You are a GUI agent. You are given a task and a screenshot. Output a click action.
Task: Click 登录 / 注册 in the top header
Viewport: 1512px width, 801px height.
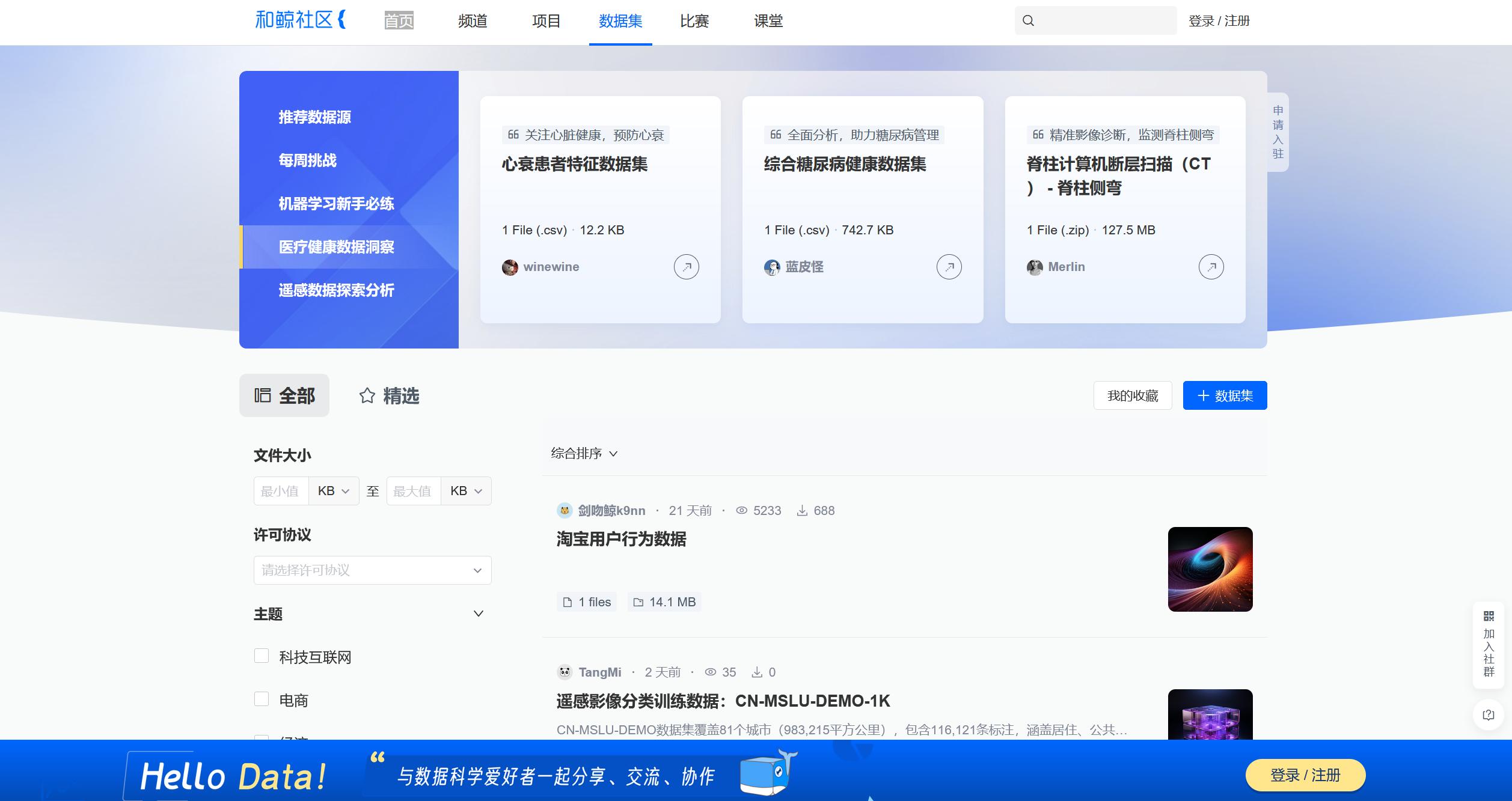pyautogui.click(x=1219, y=21)
